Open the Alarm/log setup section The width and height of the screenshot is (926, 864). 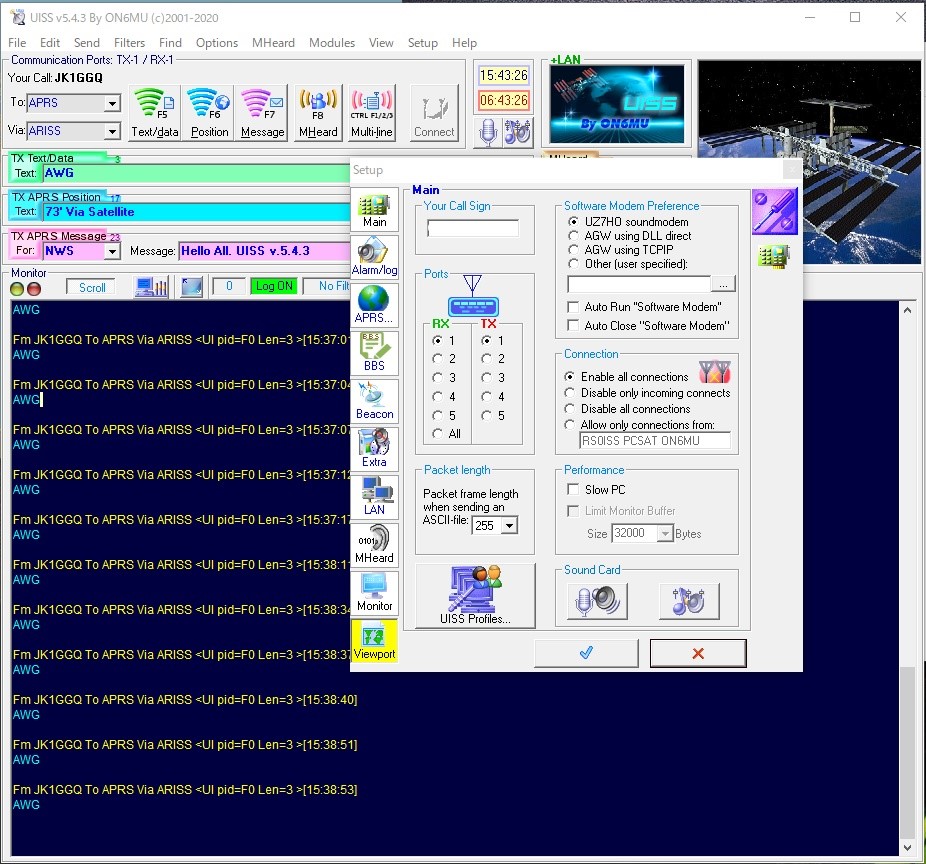374,257
